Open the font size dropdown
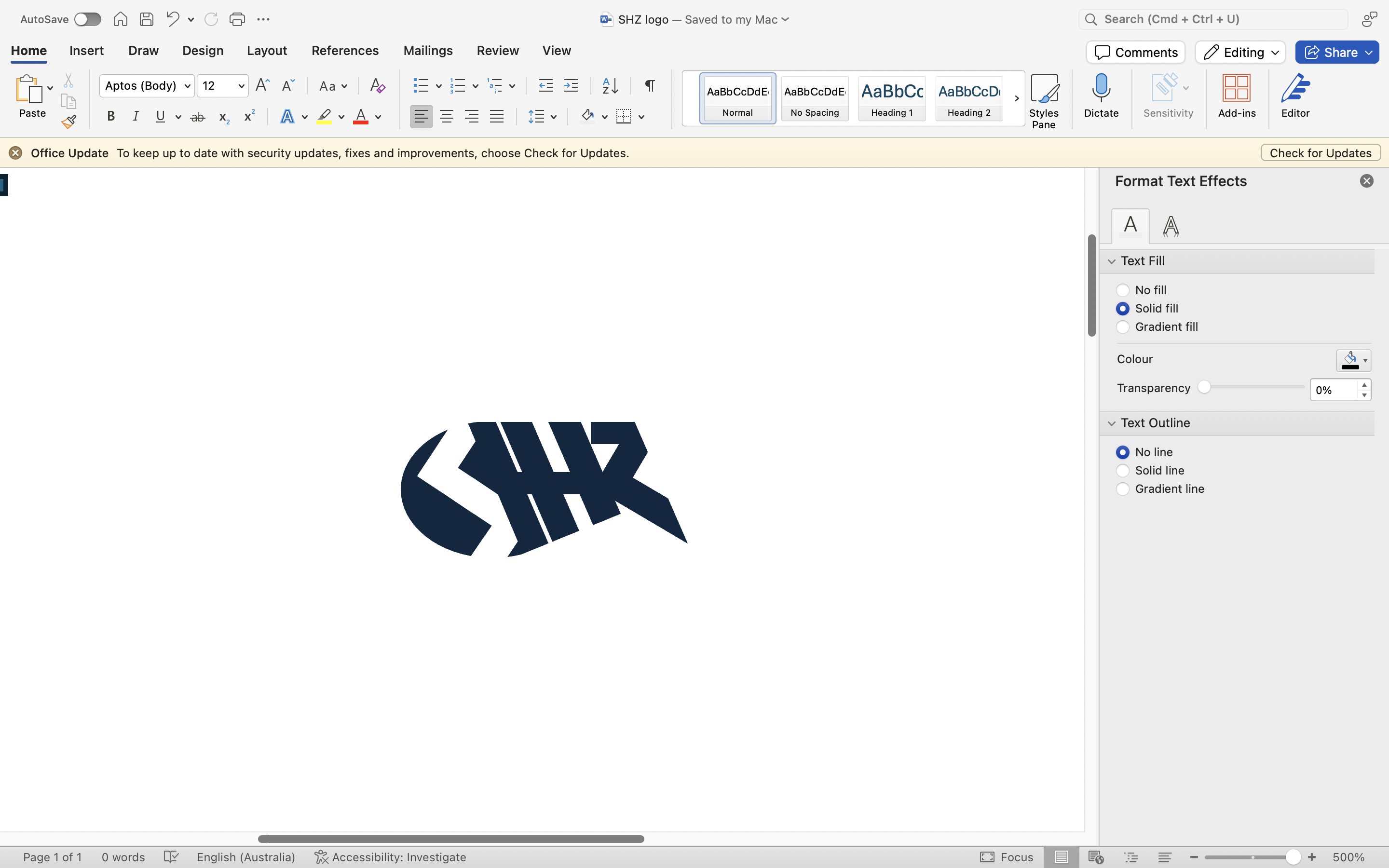 coord(242,86)
